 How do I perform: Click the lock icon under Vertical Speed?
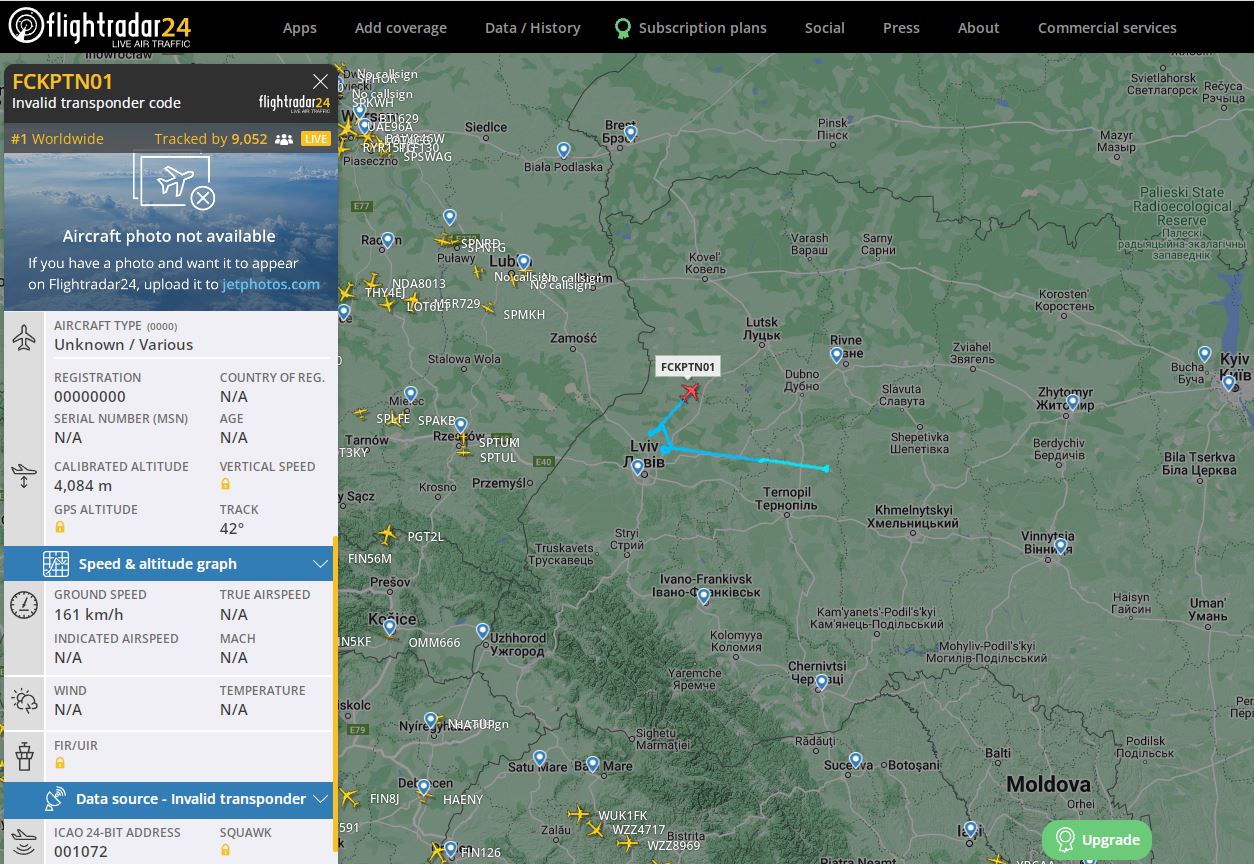225,484
